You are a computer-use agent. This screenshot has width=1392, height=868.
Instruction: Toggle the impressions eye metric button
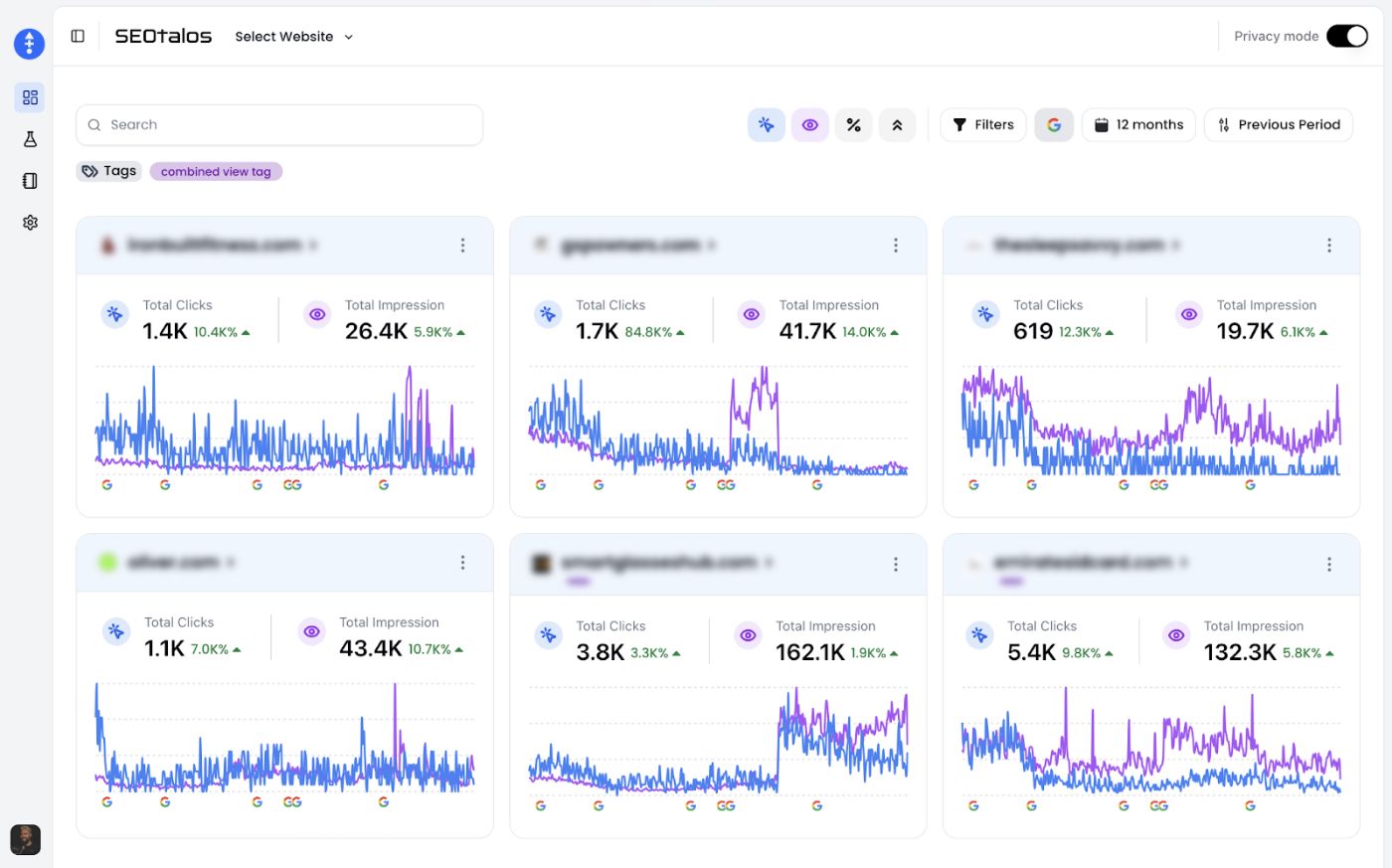[809, 125]
